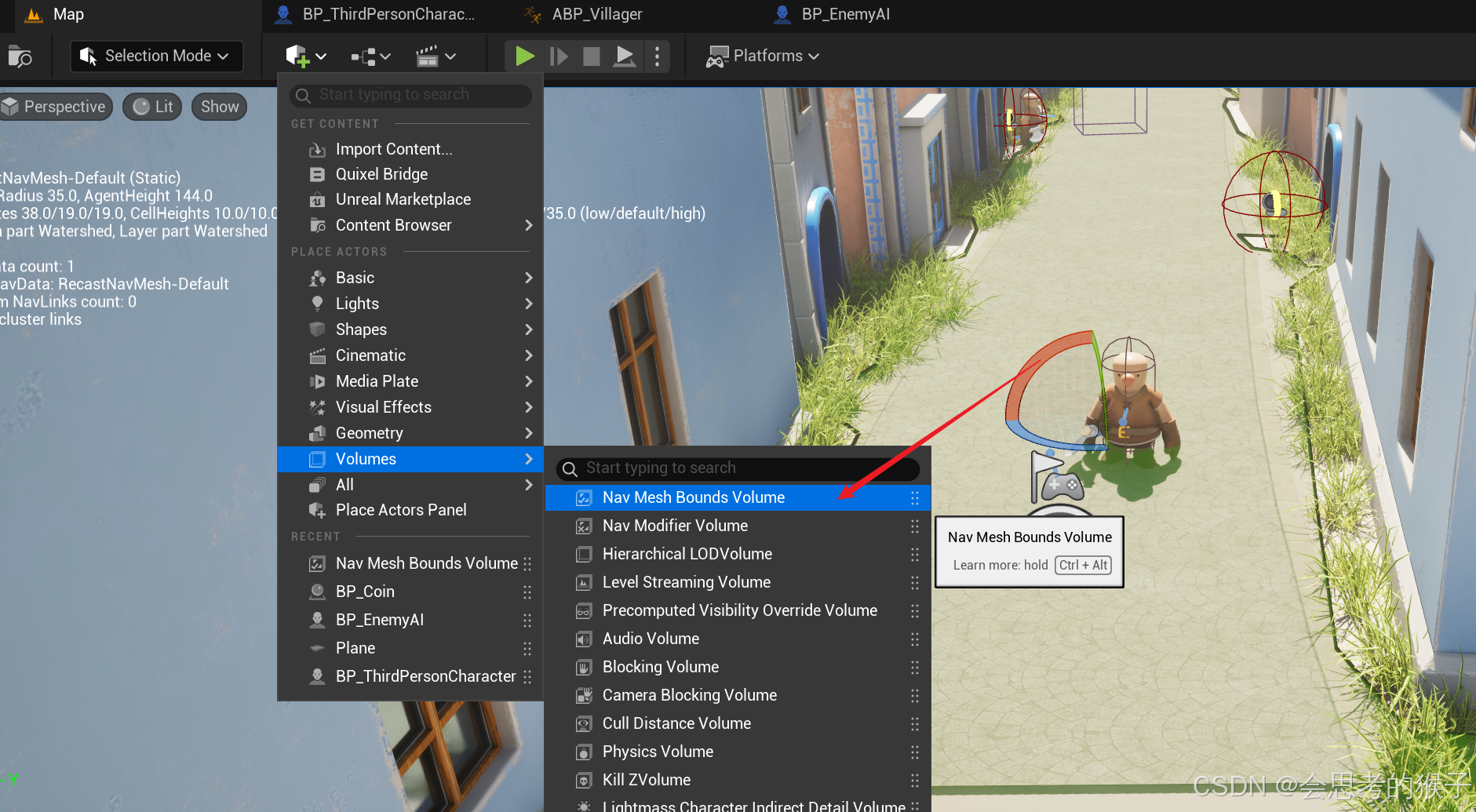The width and height of the screenshot is (1476, 812).
Task: Select recent BP_ThirdPersonCharacter actor
Action: (x=410, y=676)
